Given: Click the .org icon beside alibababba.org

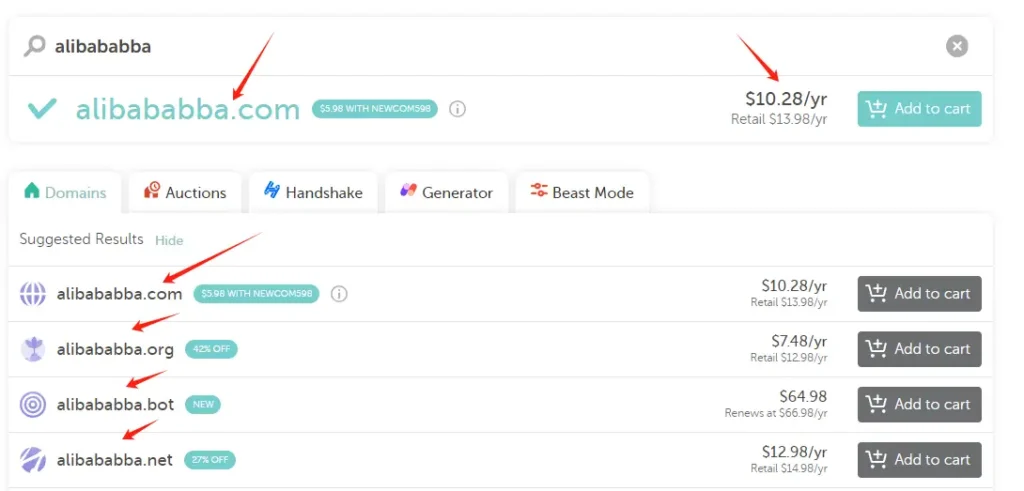Looking at the screenshot, I should pyautogui.click(x=33, y=349).
